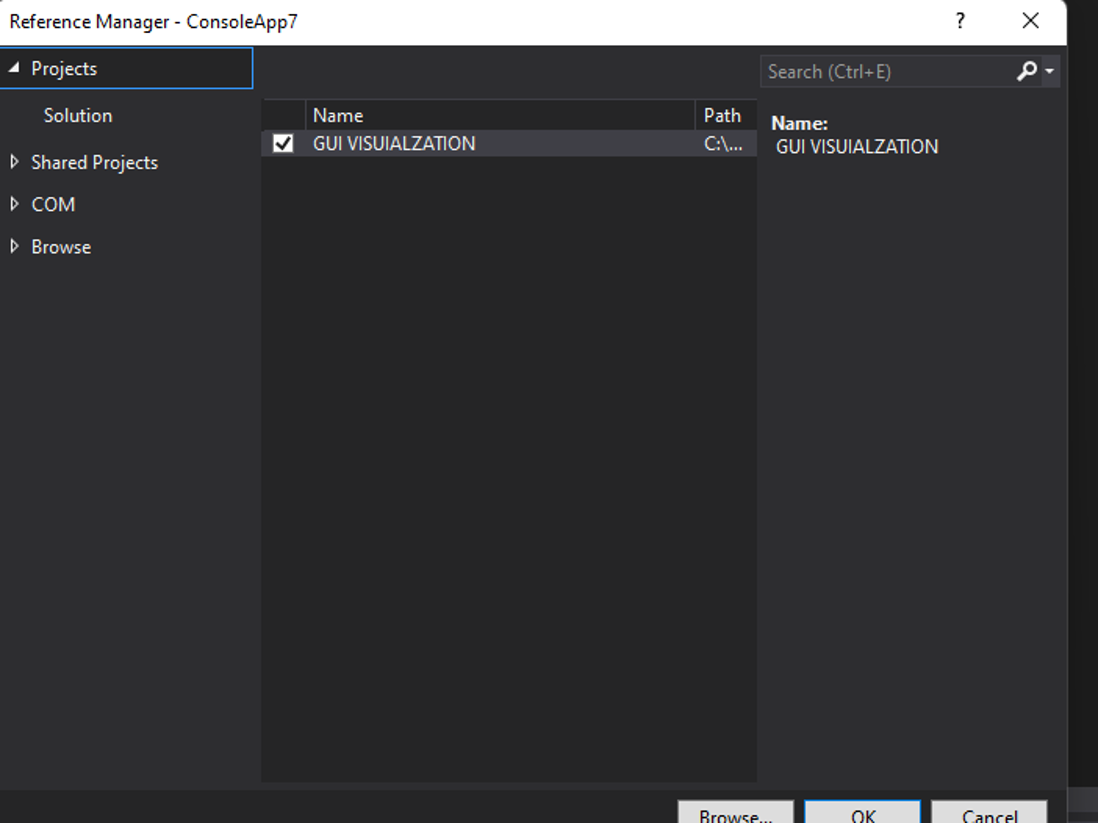1098x823 pixels.
Task: Select the Projects category label
Action: pos(64,69)
